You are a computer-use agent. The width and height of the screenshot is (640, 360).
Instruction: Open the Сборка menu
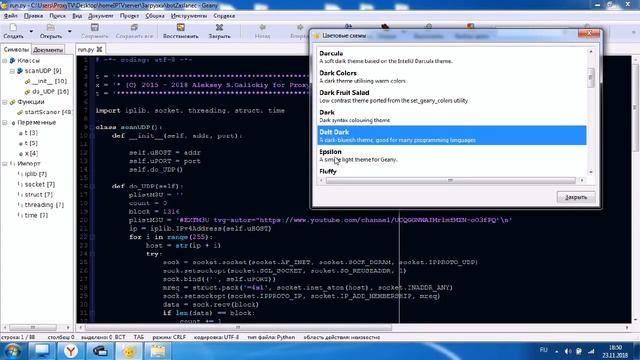[x=155, y=16]
